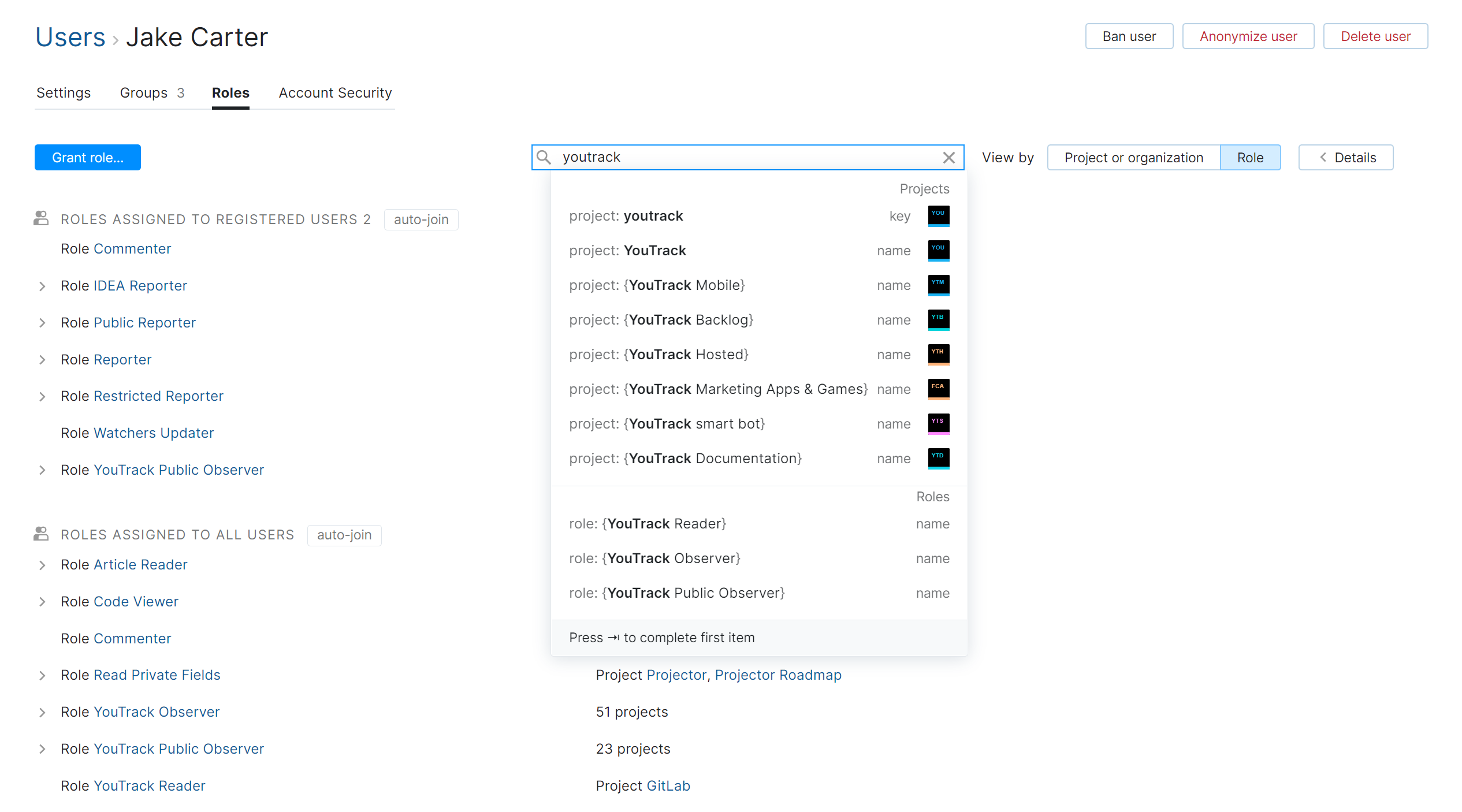Click the Grant role button

[x=87, y=157]
